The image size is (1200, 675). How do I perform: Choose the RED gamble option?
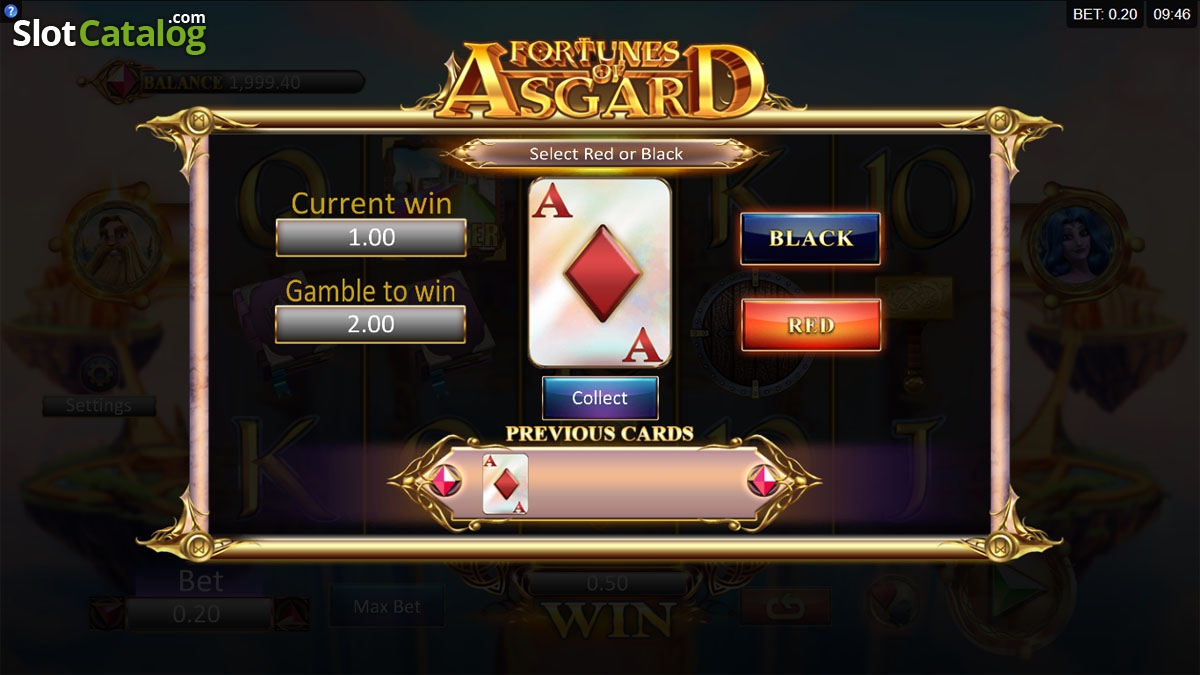pyautogui.click(x=811, y=325)
